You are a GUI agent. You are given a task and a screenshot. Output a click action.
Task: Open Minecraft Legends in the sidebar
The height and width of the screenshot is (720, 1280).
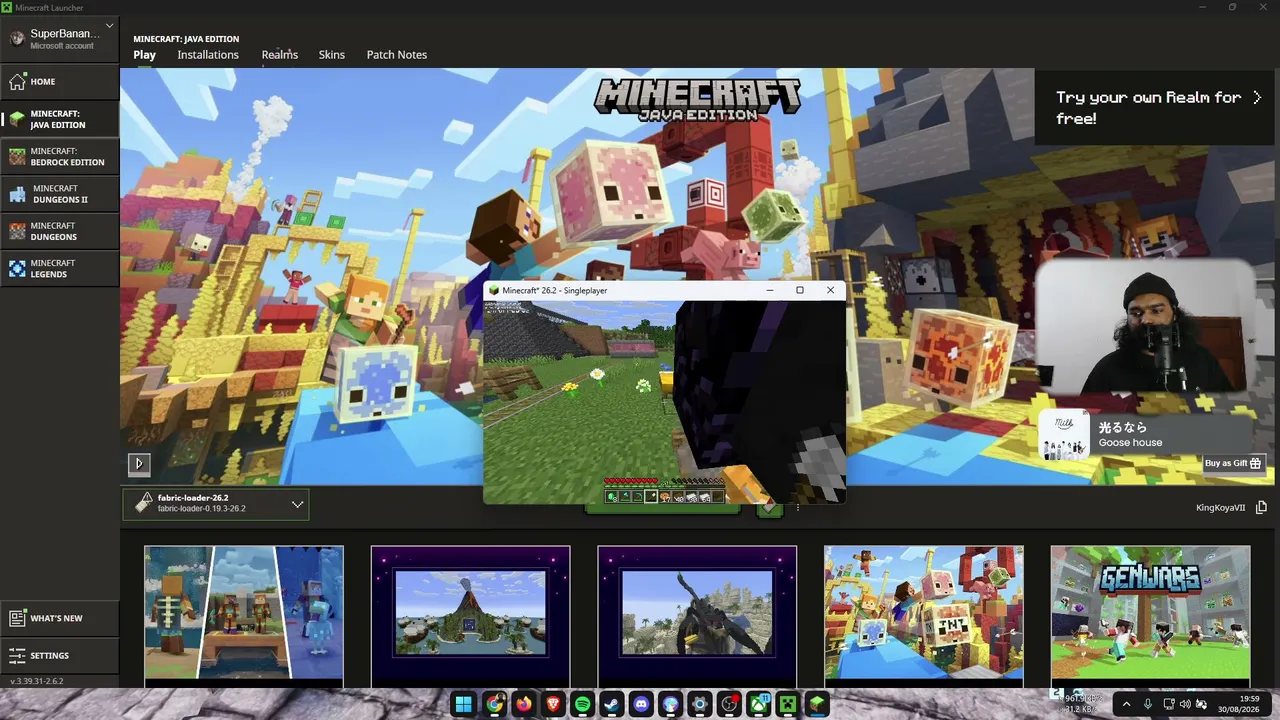point(60,268)
